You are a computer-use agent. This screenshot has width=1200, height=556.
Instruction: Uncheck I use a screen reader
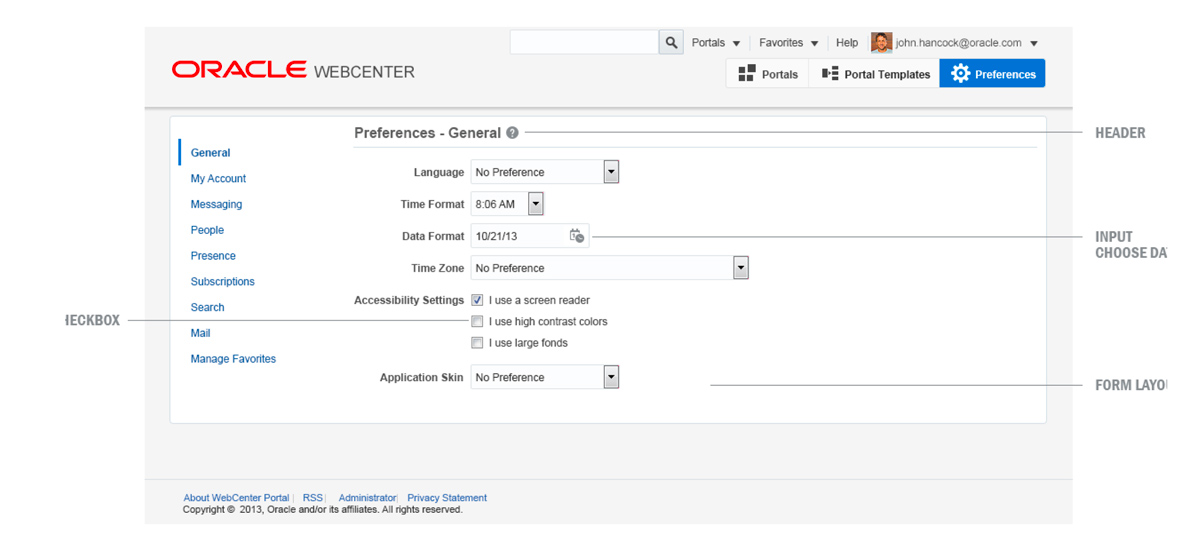[478, 300]
